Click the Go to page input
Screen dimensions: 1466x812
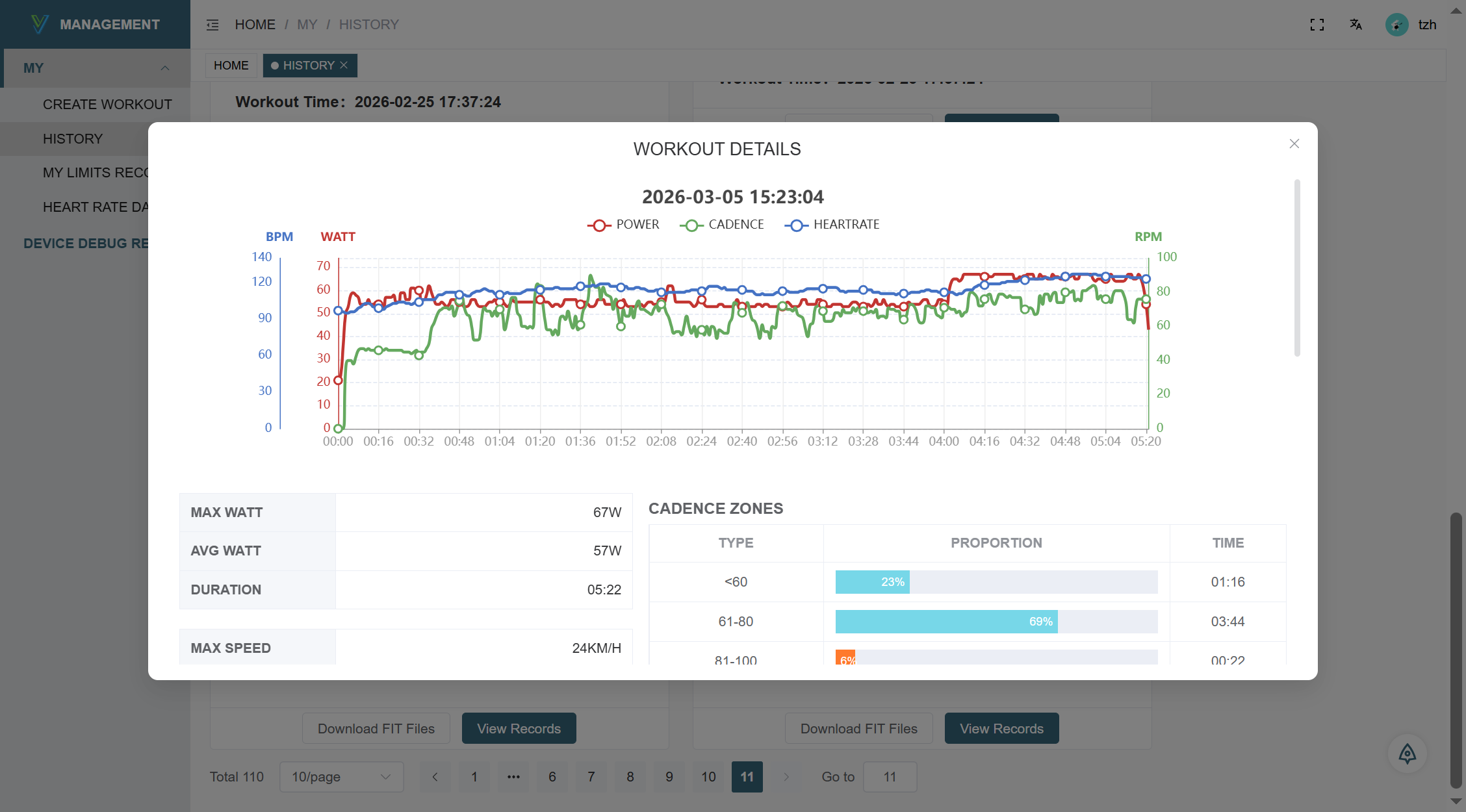pos(890,777)
